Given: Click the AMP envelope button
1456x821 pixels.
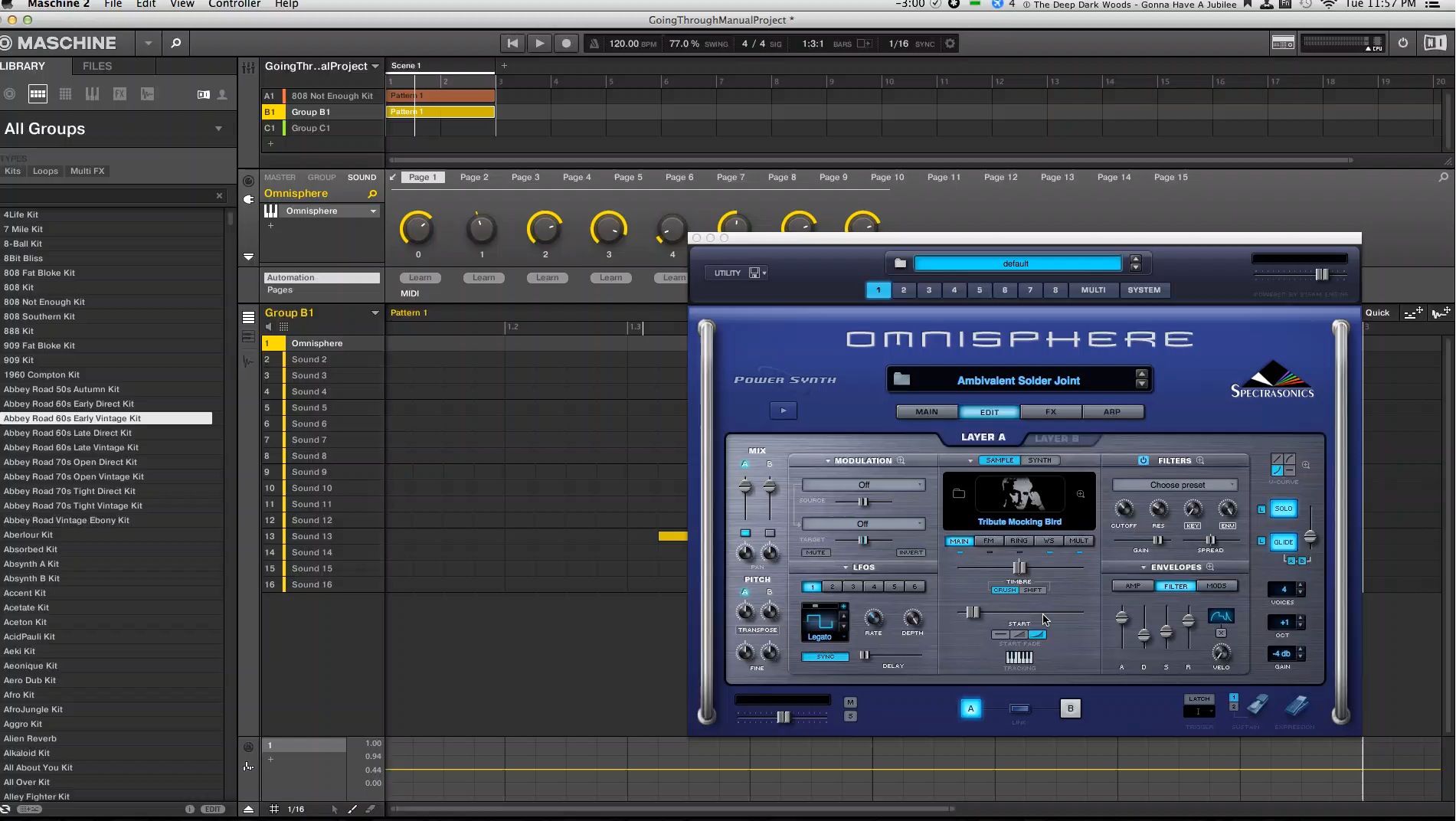Looking at the screenshot, I should click(1133, 586).
